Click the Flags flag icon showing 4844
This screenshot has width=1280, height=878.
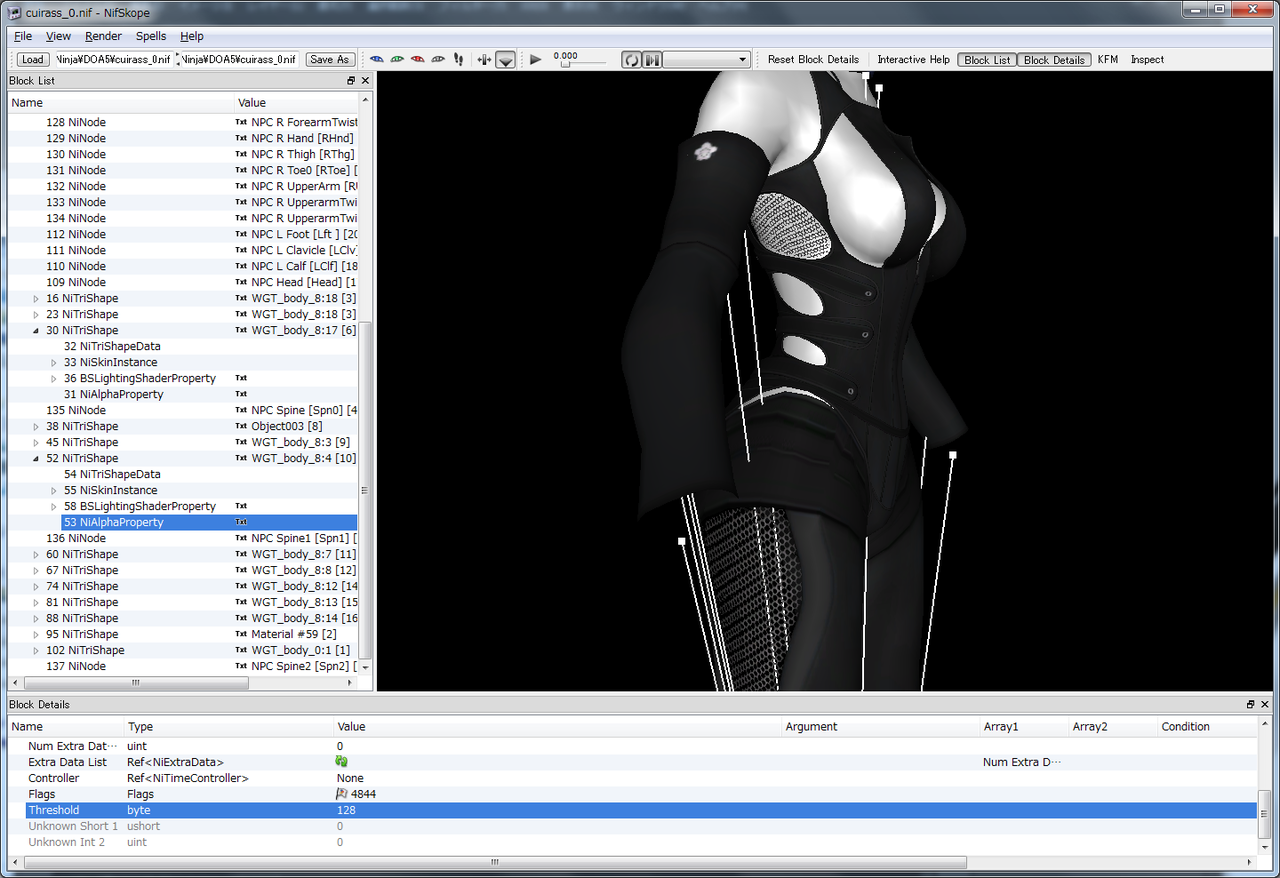pos(342,794)
